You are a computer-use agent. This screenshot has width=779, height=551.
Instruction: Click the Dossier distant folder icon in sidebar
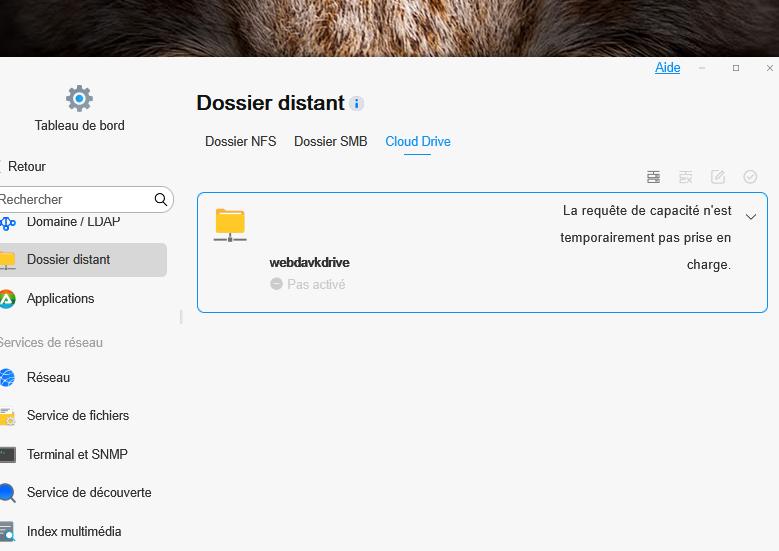click(x=7, y=260)
